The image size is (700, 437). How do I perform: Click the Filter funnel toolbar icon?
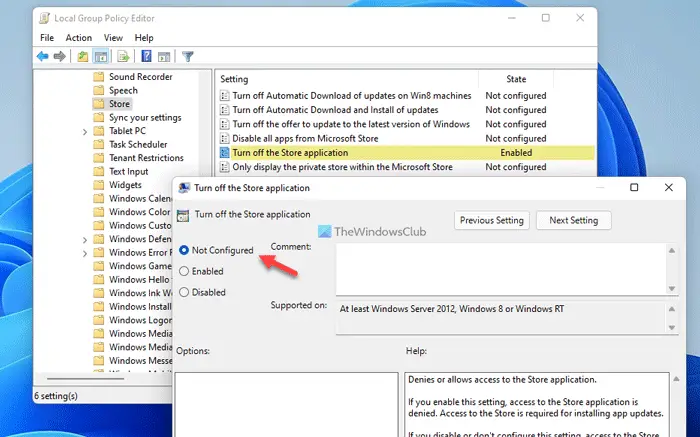point(188,57)
